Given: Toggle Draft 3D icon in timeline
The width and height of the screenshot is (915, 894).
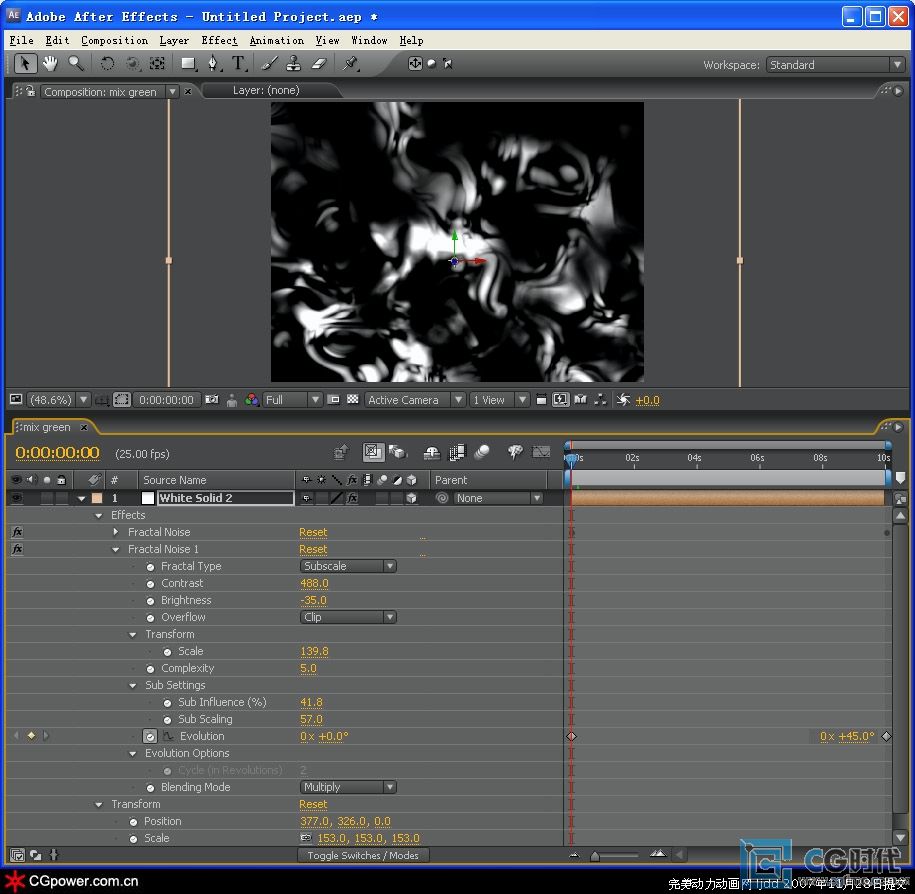Looking at the screenshot, I should pyautogui.click(x=397, y=452).
